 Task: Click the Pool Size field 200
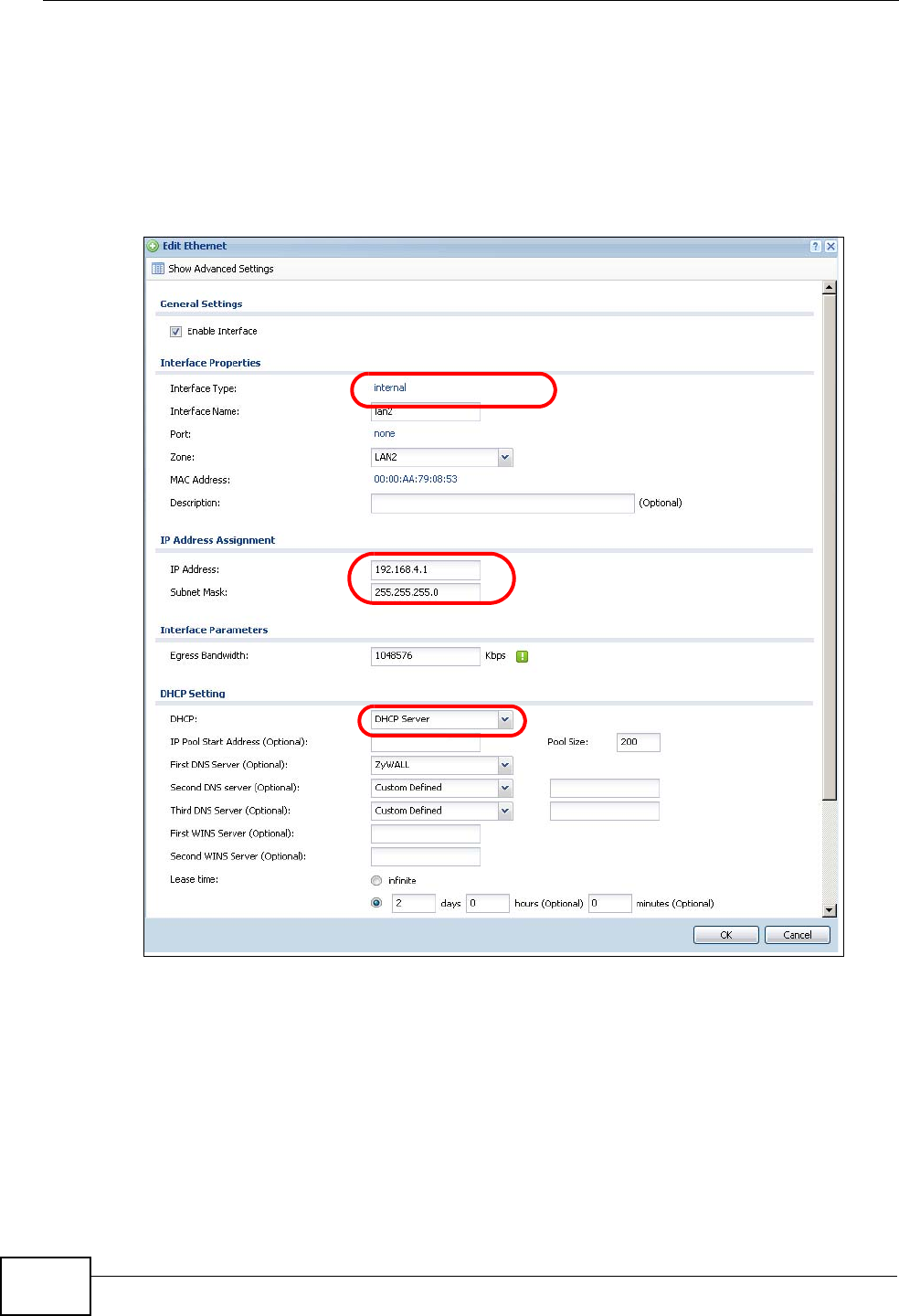639,742
